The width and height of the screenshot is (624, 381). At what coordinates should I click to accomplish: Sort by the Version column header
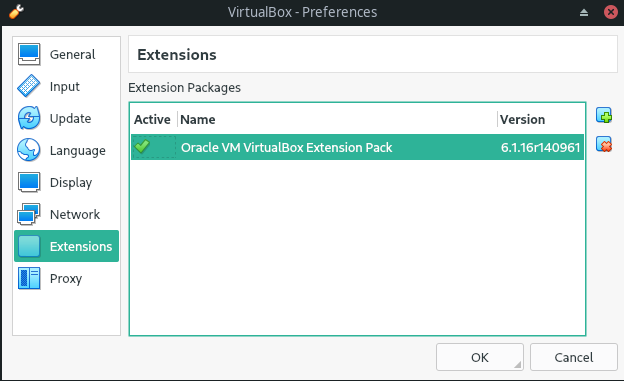[x=522, y=119]
